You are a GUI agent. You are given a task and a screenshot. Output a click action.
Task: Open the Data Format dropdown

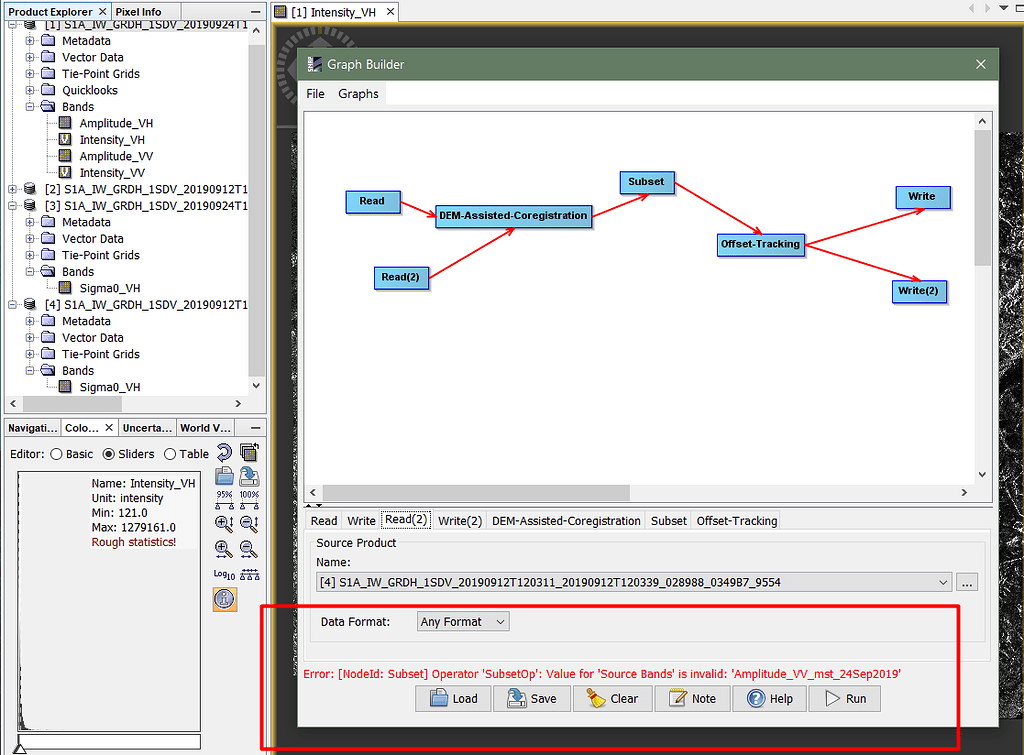coord(462,620)
